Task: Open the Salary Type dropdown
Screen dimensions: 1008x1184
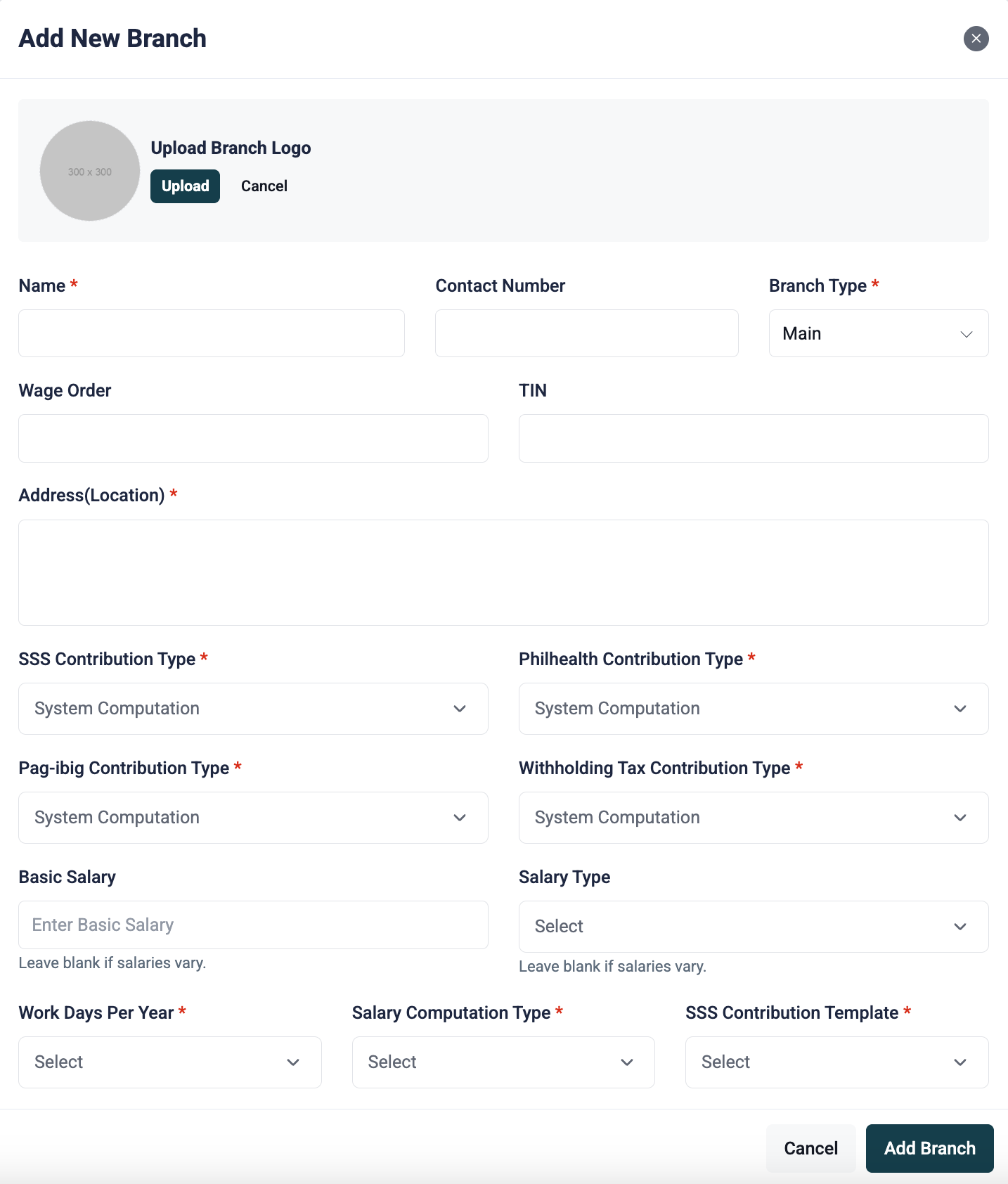Action: click(753, 927)
